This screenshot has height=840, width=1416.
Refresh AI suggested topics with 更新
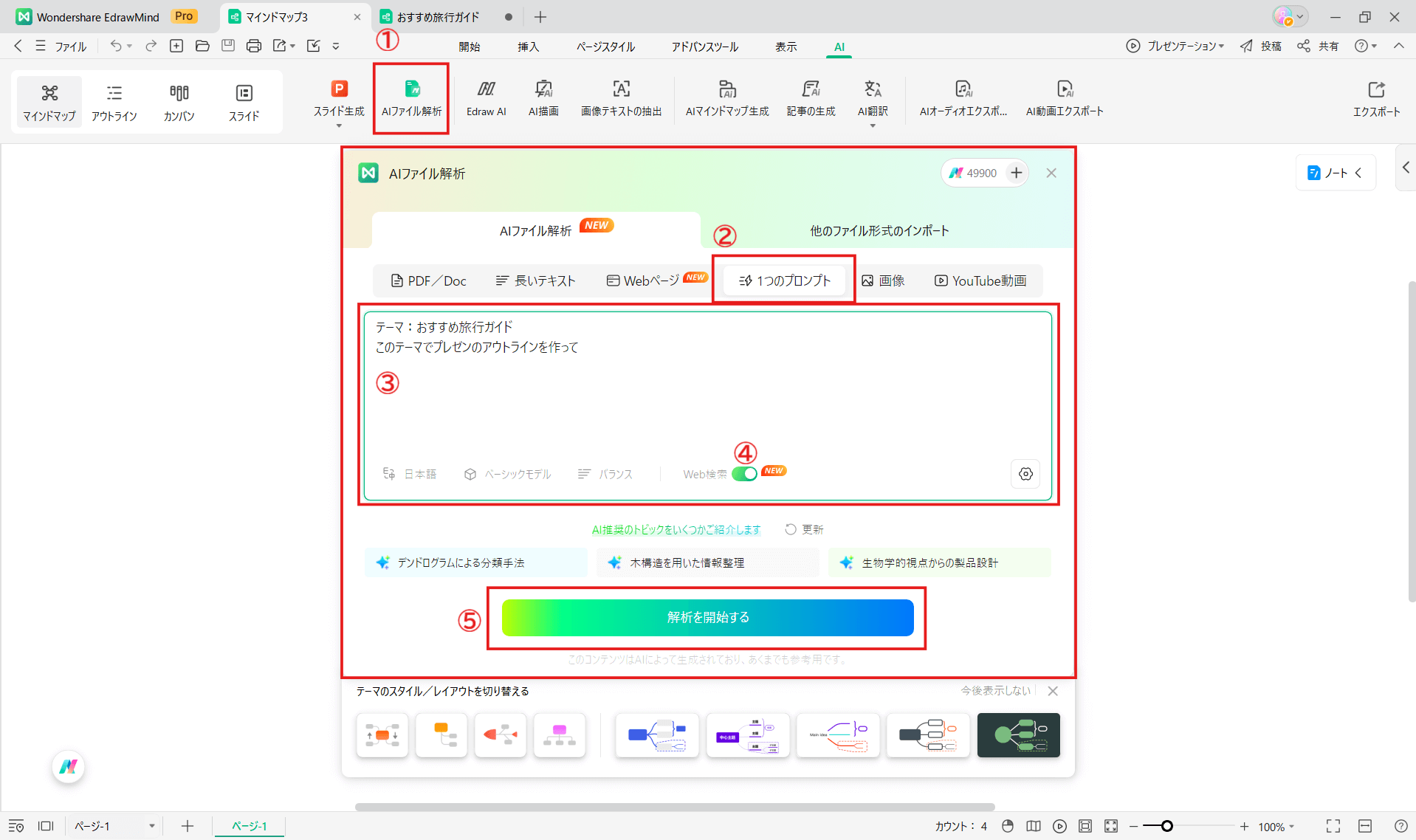point(804,529)
